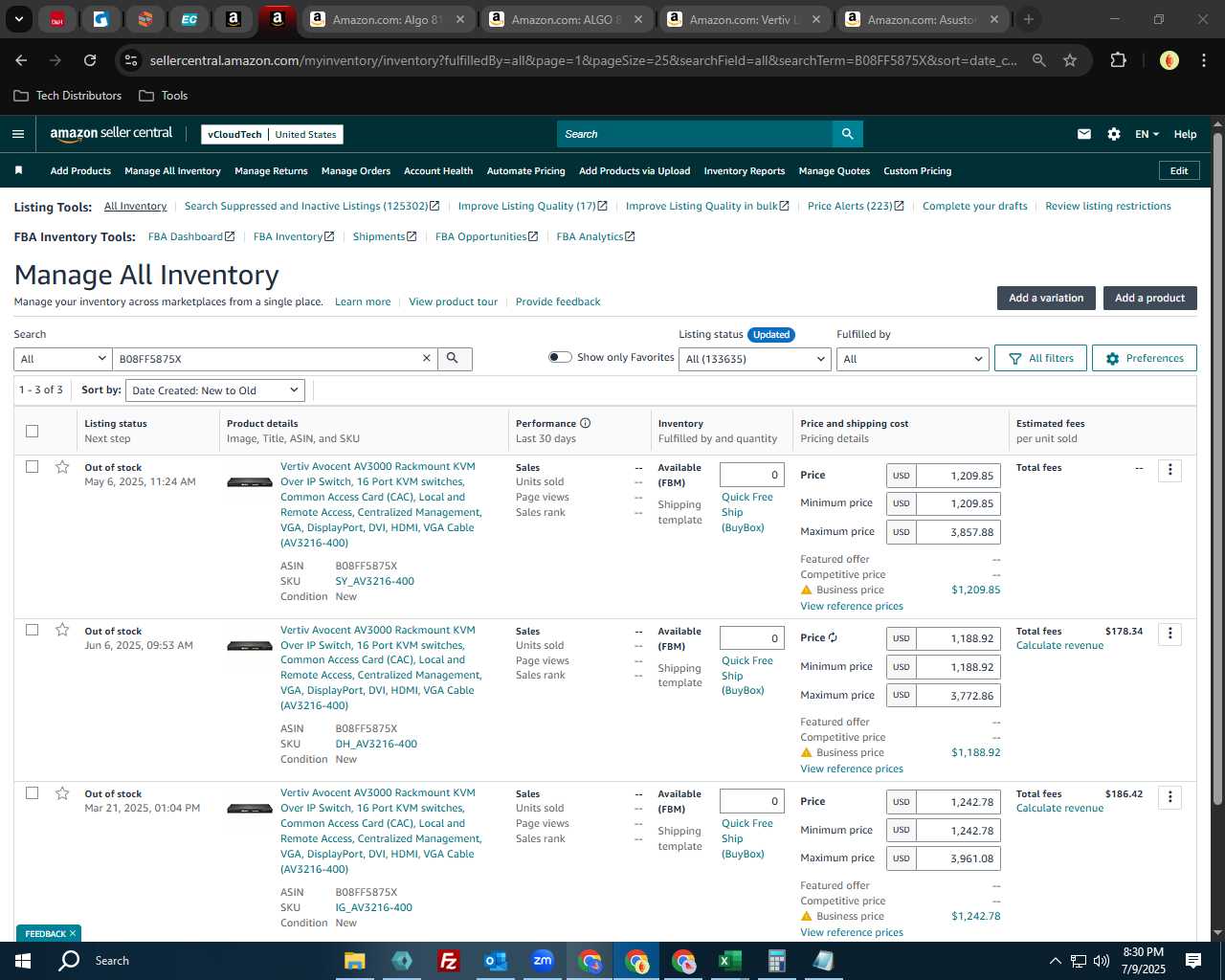
Task: Open Account Health menu item
Action: 438,170
